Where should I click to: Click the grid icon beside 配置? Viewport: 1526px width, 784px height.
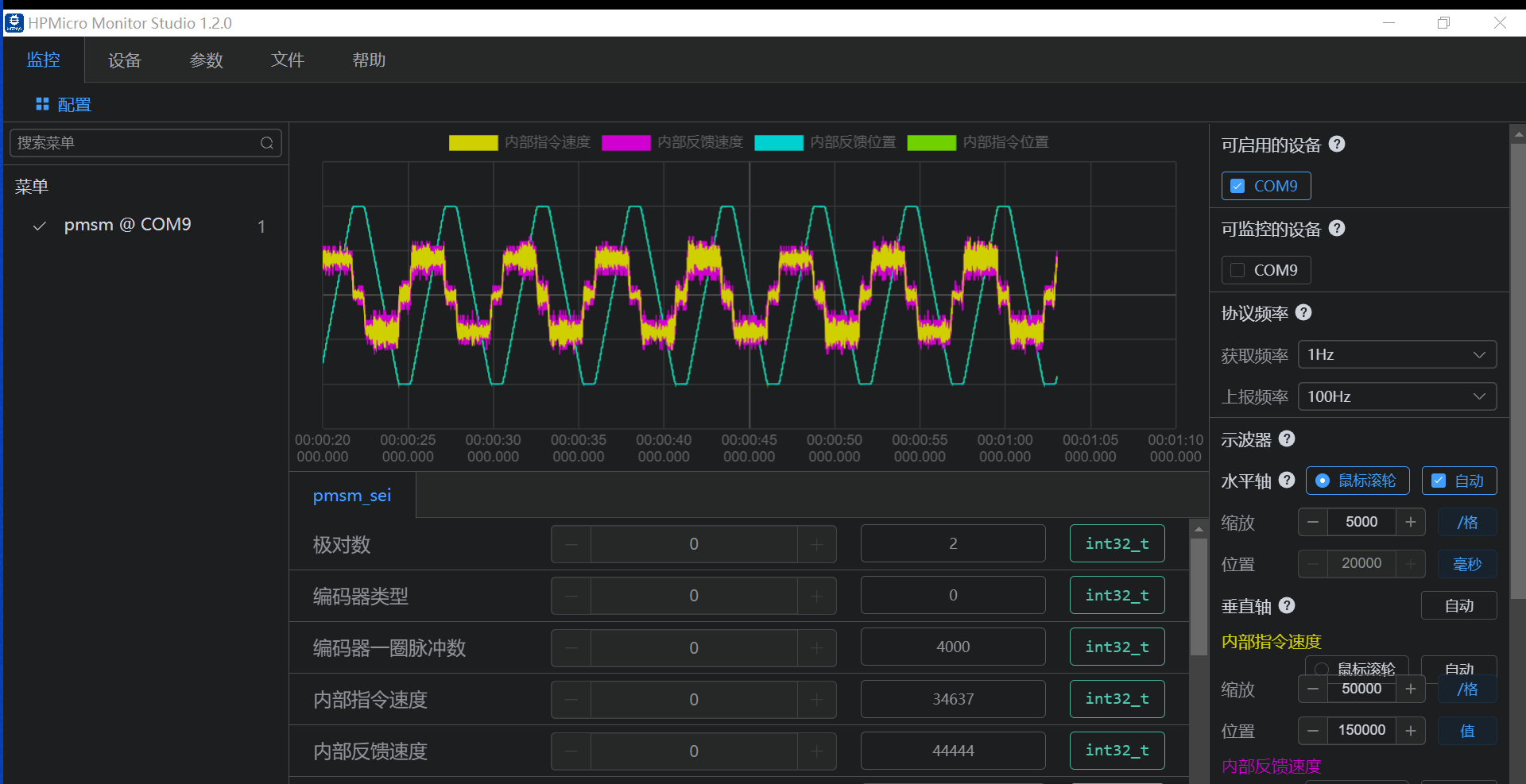point(43,104)
